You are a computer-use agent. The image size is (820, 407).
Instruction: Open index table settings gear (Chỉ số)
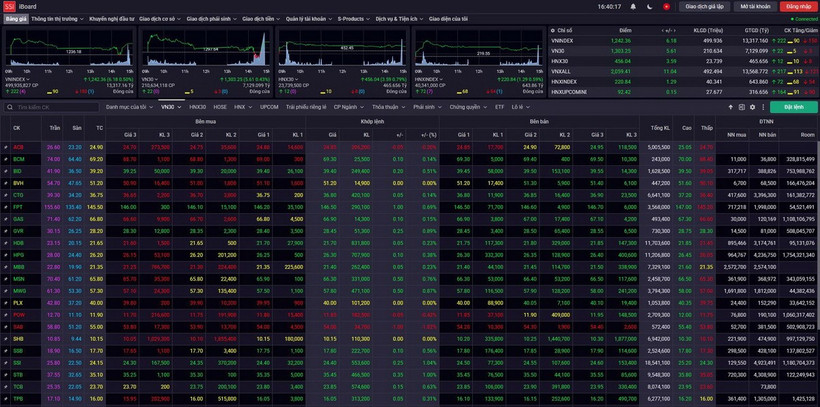tap(553, 31)
